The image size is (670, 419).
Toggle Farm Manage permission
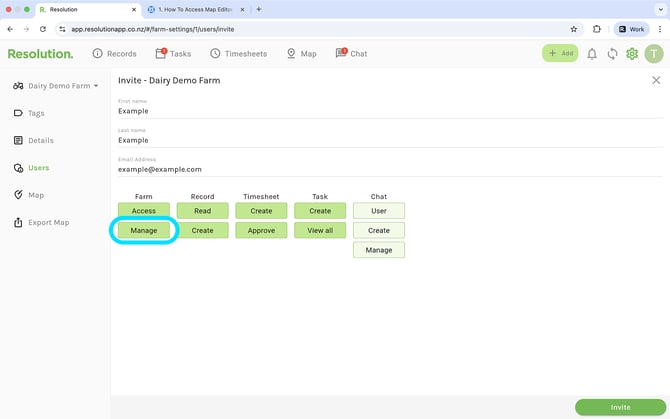click(x=144, y=230)
